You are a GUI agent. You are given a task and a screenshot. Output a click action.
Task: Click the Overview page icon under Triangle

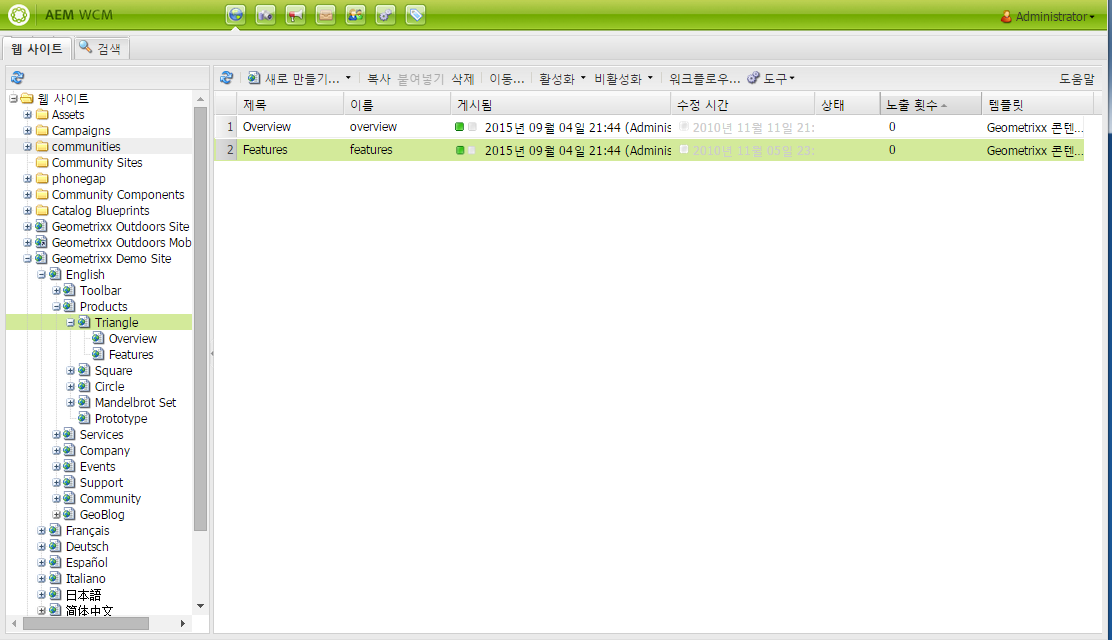tap(99, 338)
